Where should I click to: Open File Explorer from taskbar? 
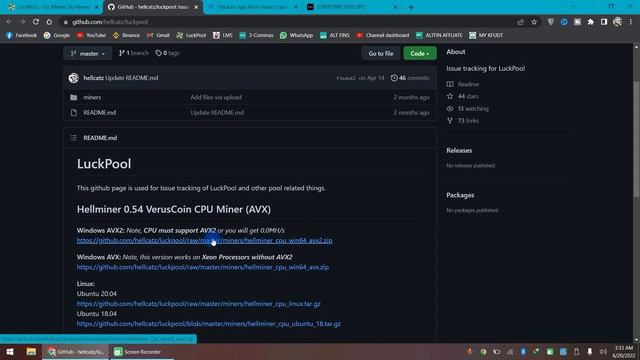31,352
